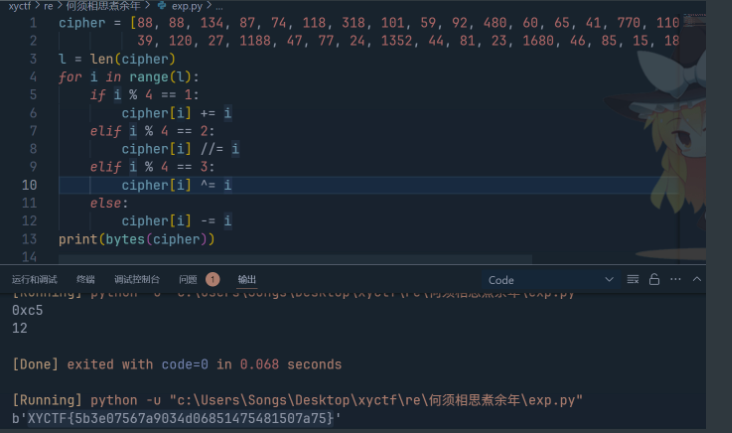Viewport: 732px width, 433px height.
Task: Open the 调试控制台 debug console tab
Action: coord(136,280)
